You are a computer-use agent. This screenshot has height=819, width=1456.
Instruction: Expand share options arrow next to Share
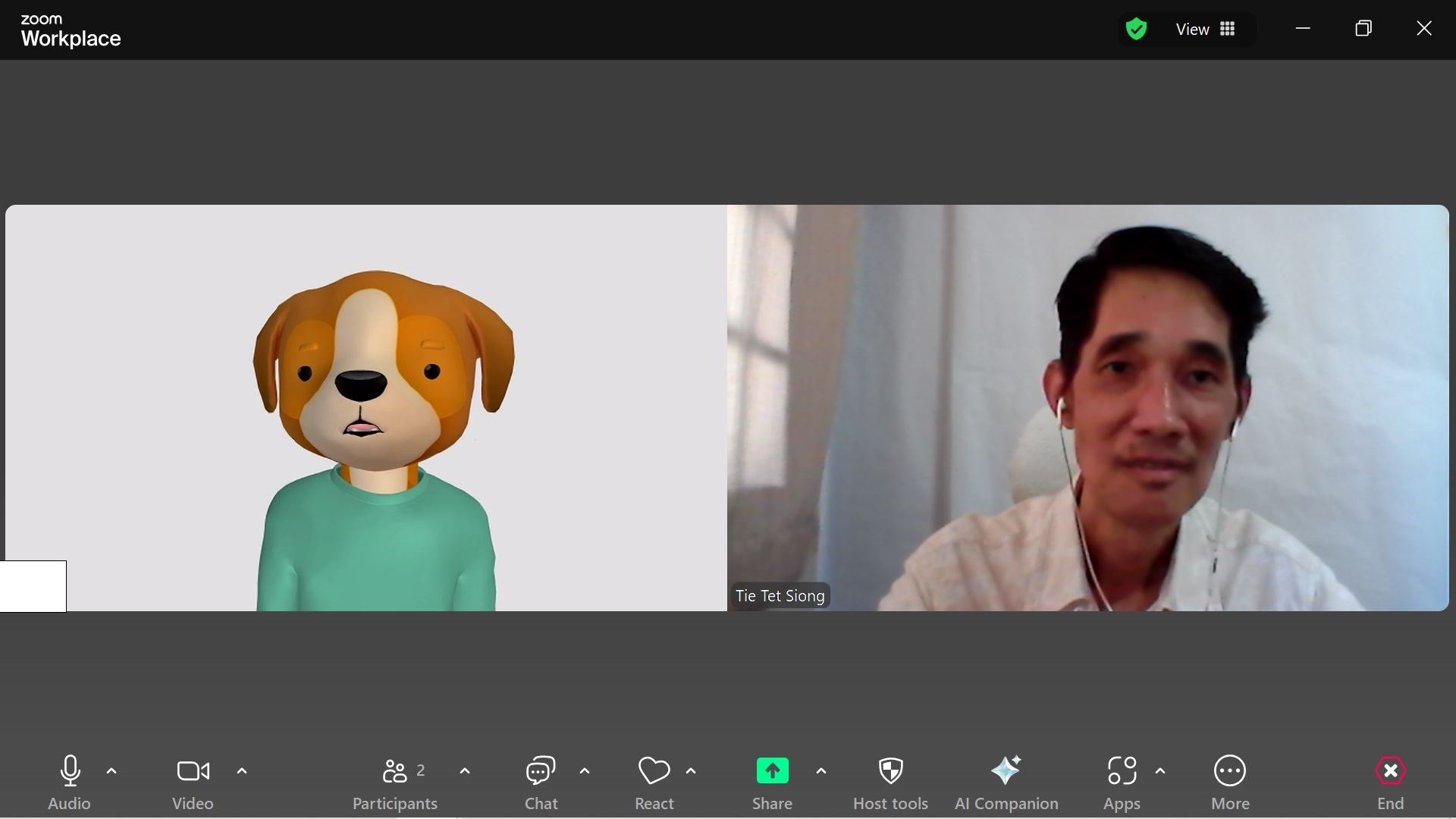click(821, 771)
